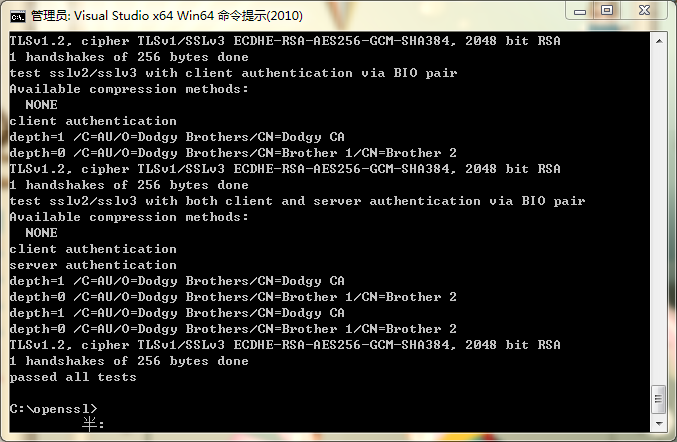Click the "server authentication" output line
The height and width of the screenshot is (442, 677).
point(93,265)
